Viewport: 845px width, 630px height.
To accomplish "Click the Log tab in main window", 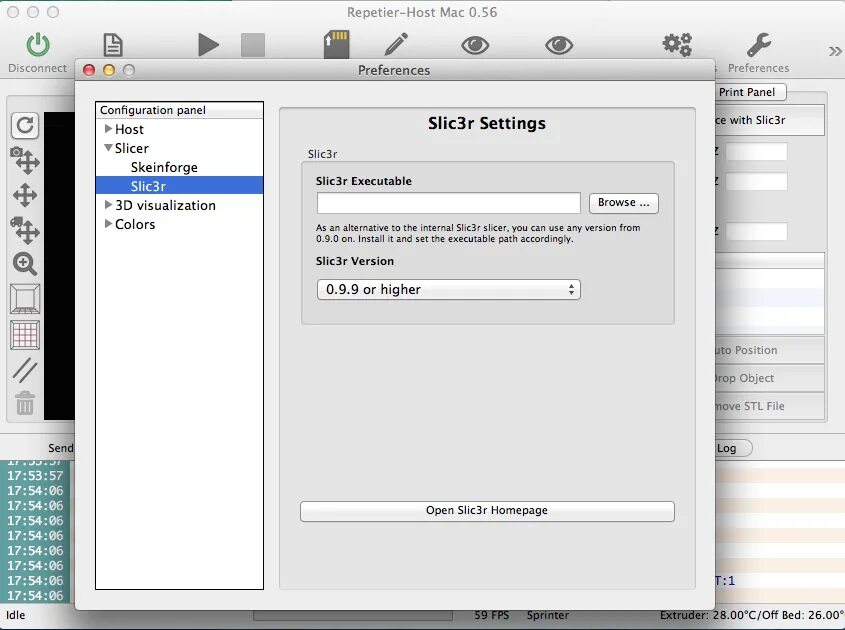I will [732, 448].
